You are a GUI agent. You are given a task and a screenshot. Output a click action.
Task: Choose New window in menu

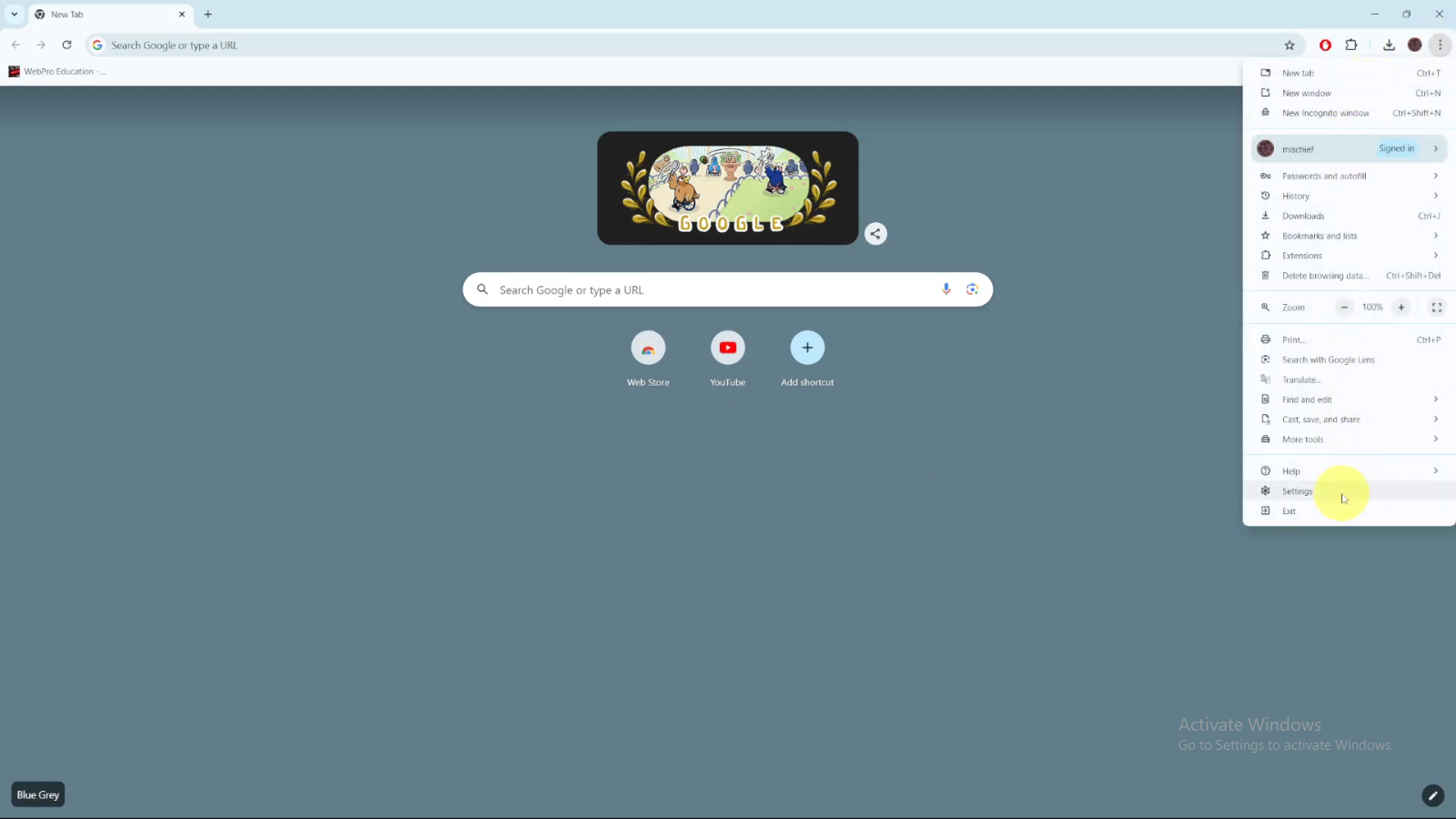point(1350,93)
